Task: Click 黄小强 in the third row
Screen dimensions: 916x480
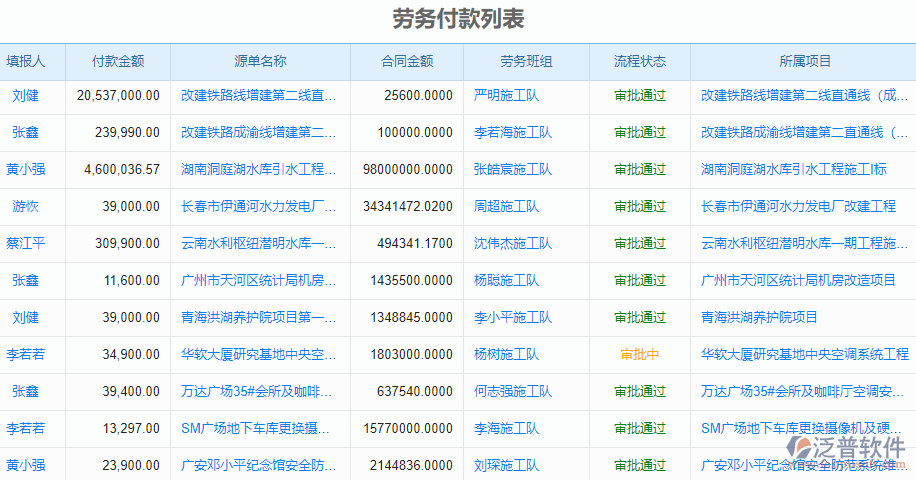Action: 26,170
